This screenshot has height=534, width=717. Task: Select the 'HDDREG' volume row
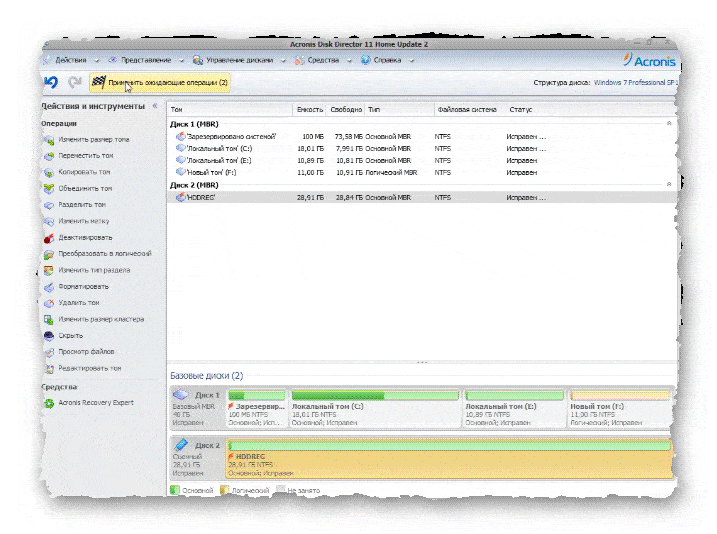pos(422,198)
